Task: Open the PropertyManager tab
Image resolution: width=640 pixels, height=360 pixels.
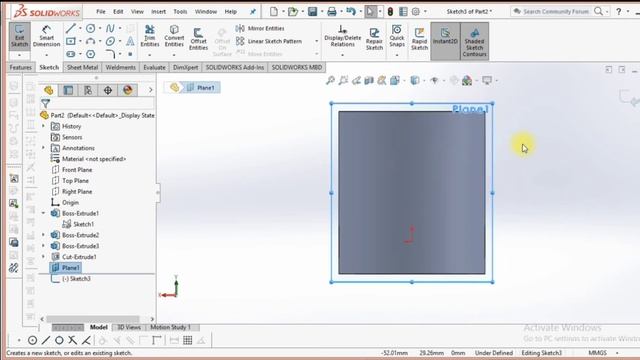Action: pos(68,90)
